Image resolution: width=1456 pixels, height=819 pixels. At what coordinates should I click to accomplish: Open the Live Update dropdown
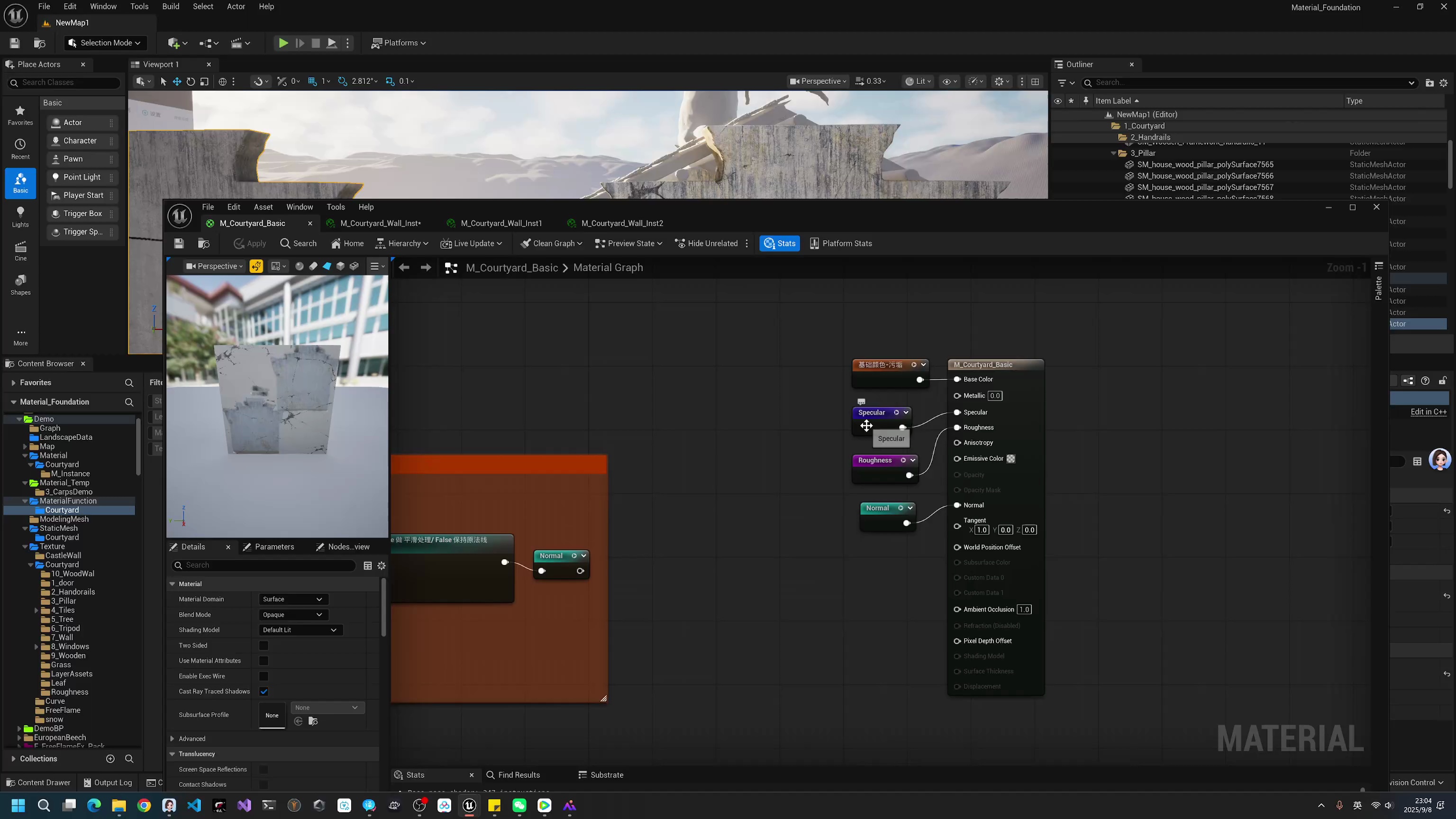[472, 244]
